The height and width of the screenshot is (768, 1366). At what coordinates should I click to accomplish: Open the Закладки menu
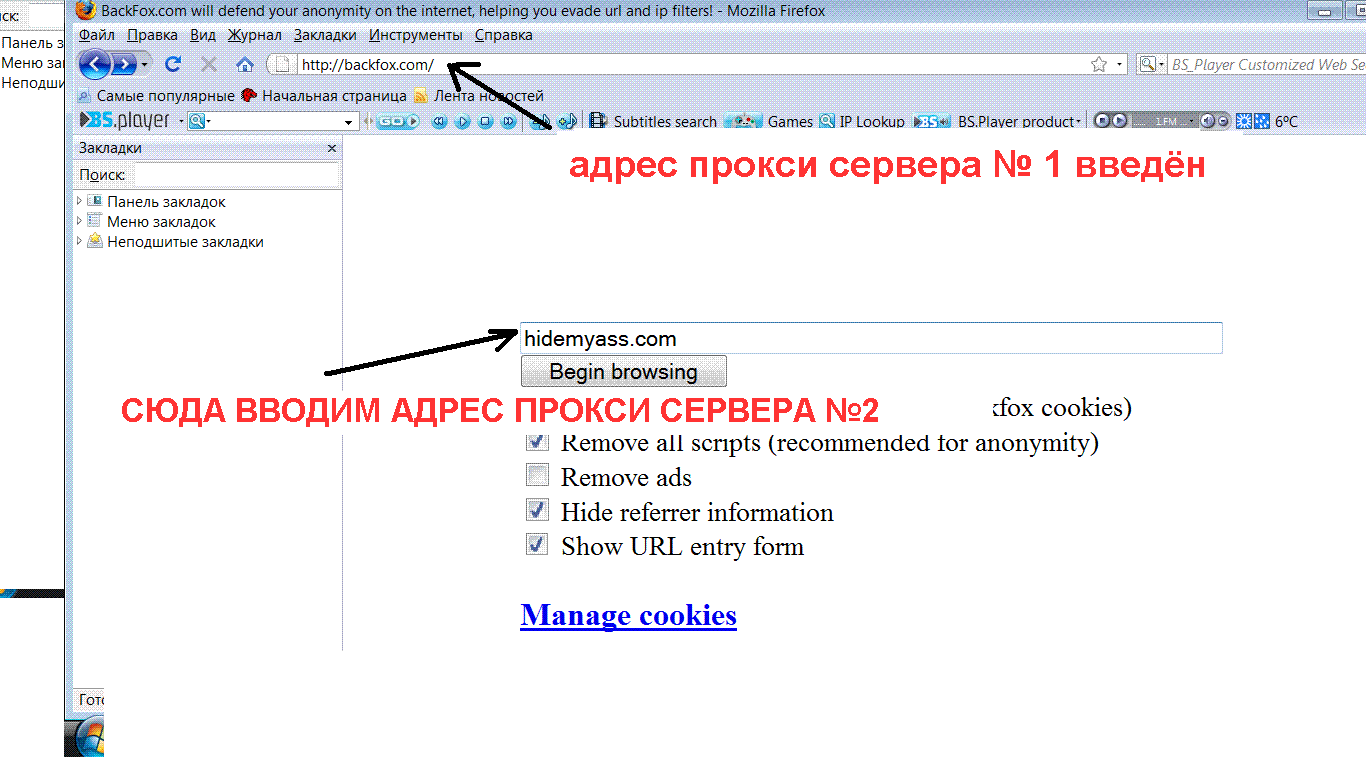click(325, 35)
